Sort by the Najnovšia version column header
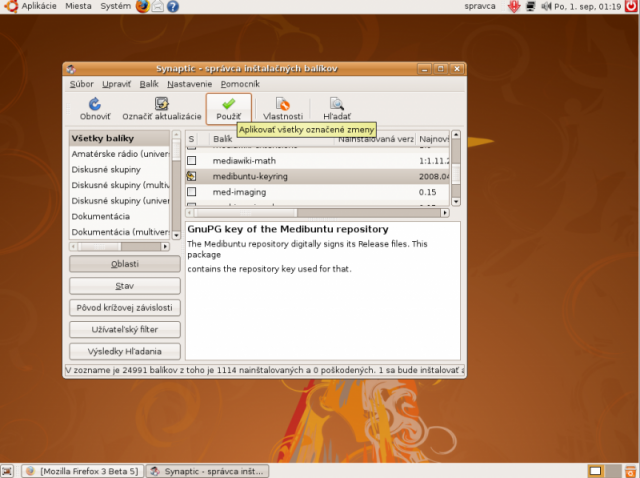This screenshot has height=478, width=640. pyautogui.click(x=433, y=139)
